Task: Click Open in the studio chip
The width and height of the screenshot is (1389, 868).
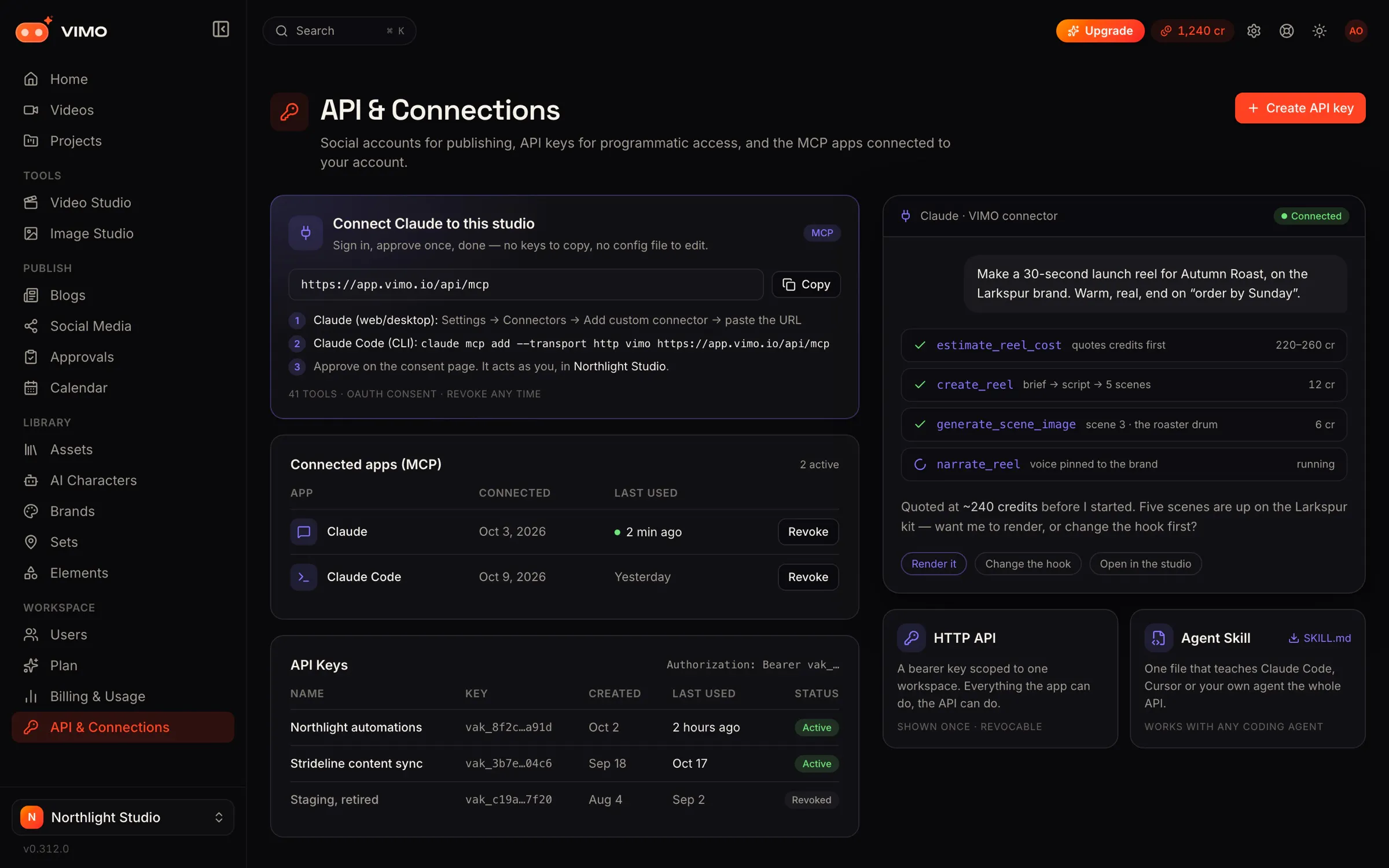Action: point(1145,564)
